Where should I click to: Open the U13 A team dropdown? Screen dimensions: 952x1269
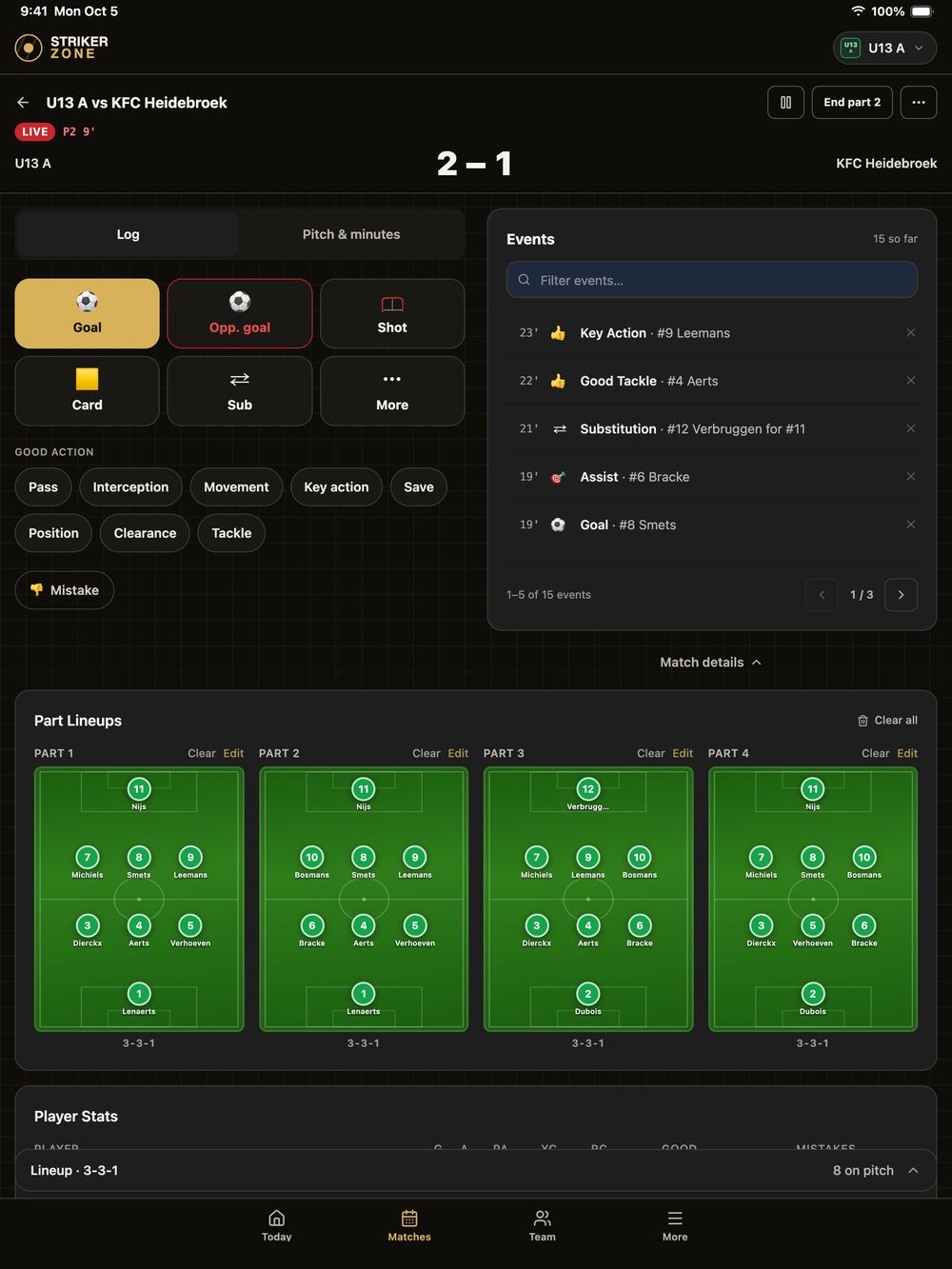885,48
